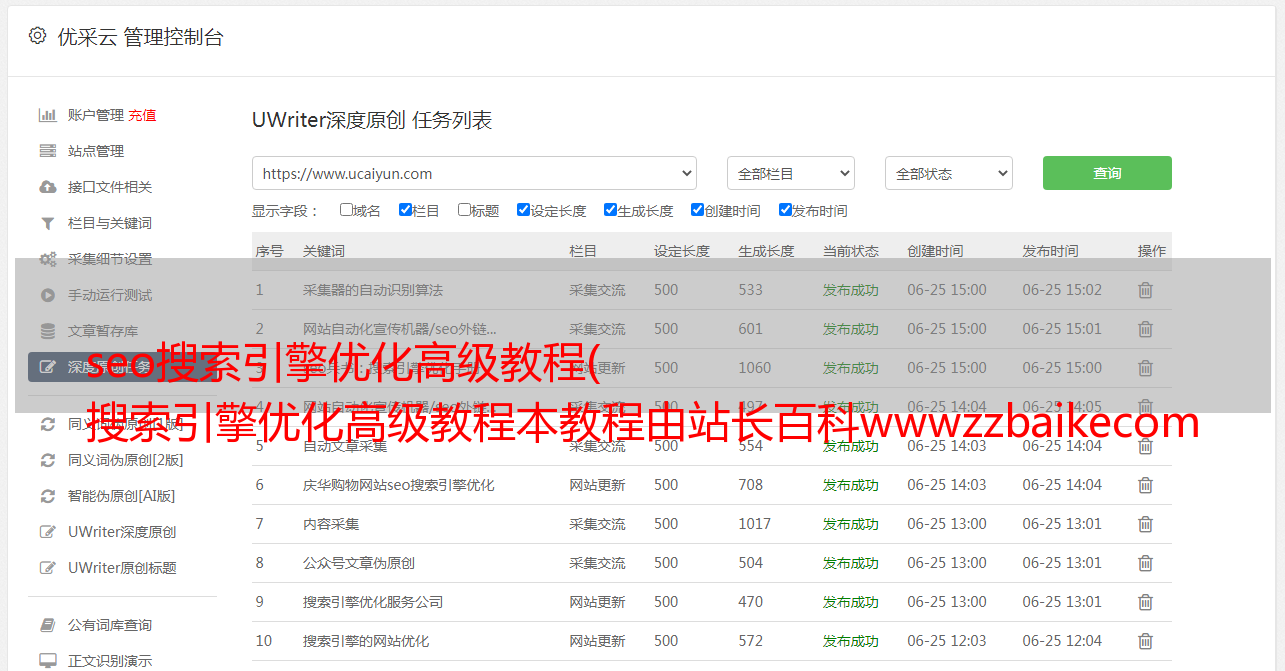Click the 当前状态 column header
Viewport: 1285px width, 671px height.
coord(851,251)
